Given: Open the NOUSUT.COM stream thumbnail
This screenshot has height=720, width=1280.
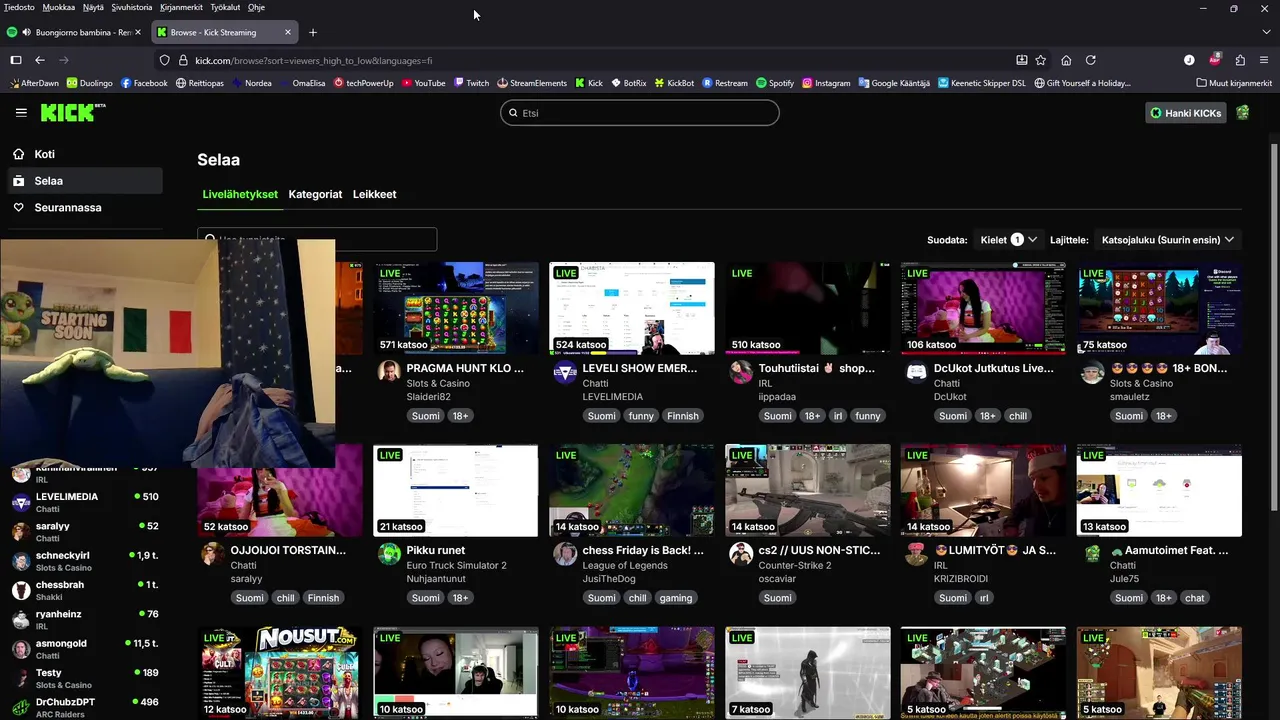Looking at the screenshot, I should 280,673.
